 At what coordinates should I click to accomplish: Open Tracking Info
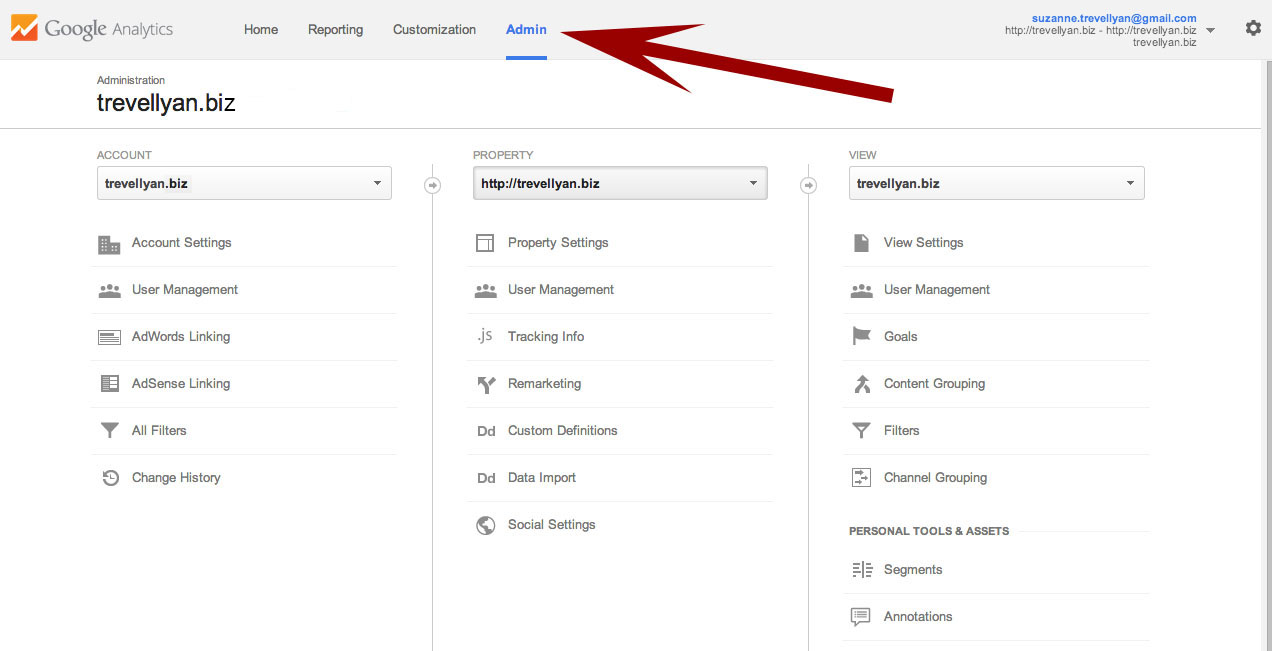coord(546,337)
